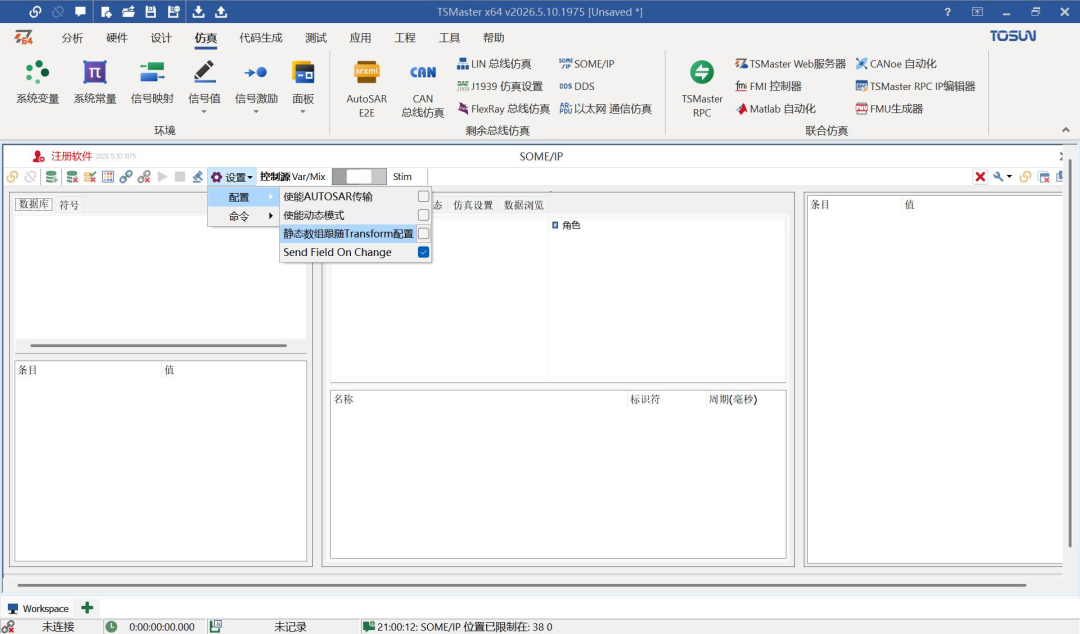Screen dimensions: 1080x634
Task: Open 系统常量 system constants
Action: click(95, 82)
